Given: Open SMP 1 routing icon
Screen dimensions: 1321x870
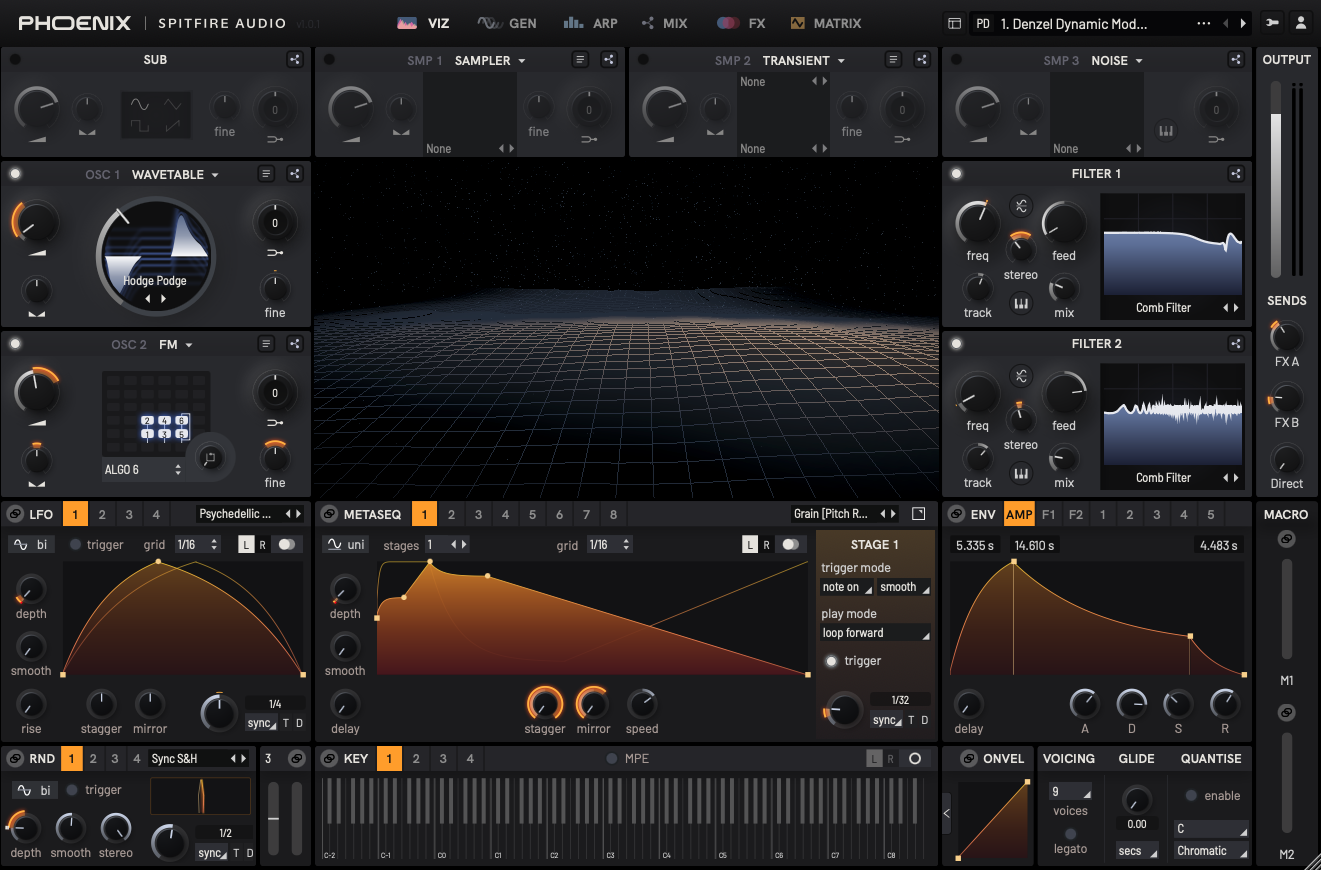Looking at the screenshot, I should [x=609, y=60].
